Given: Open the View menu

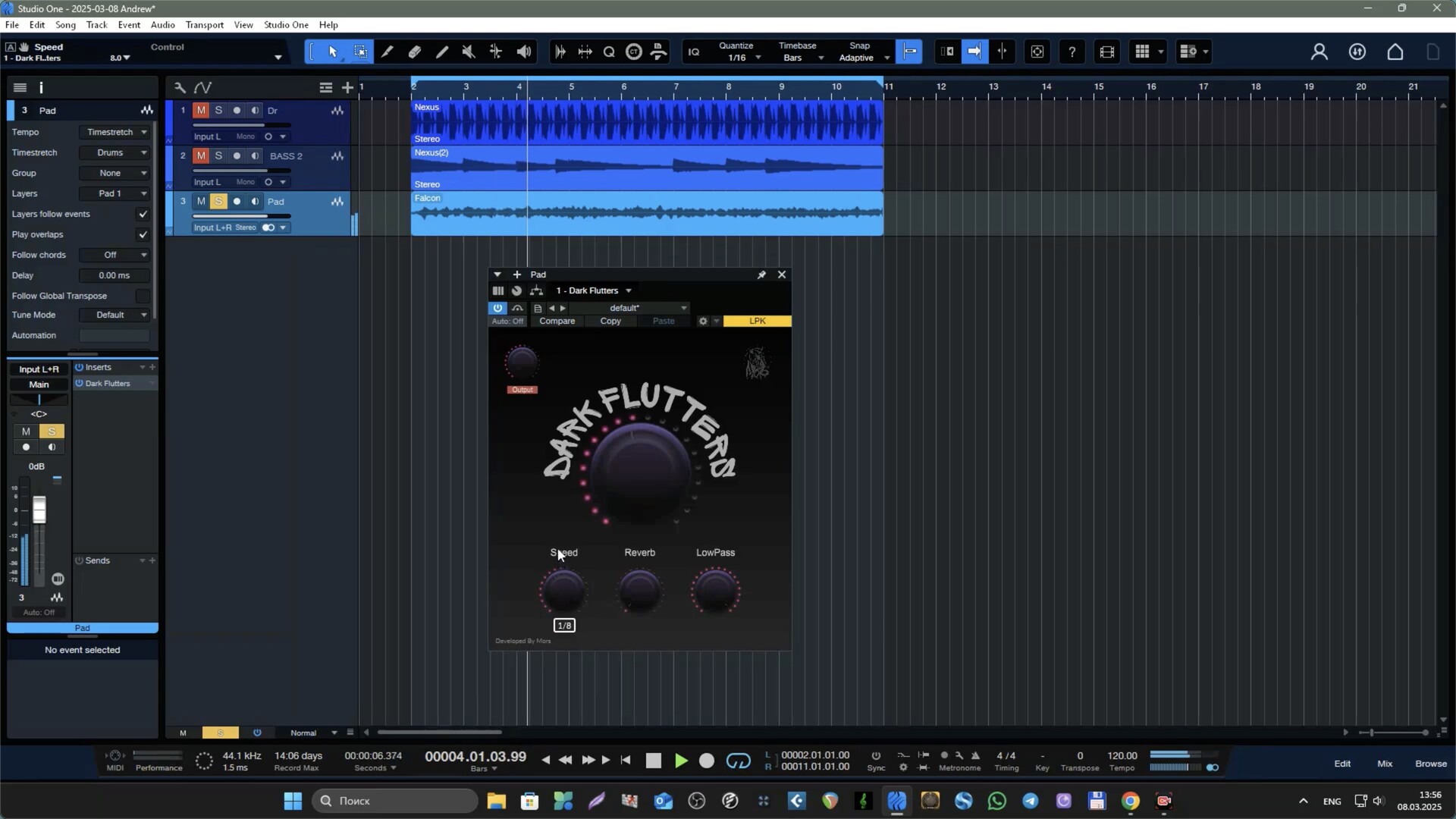Looking at the screenshot, I should (x=243, y=25).
